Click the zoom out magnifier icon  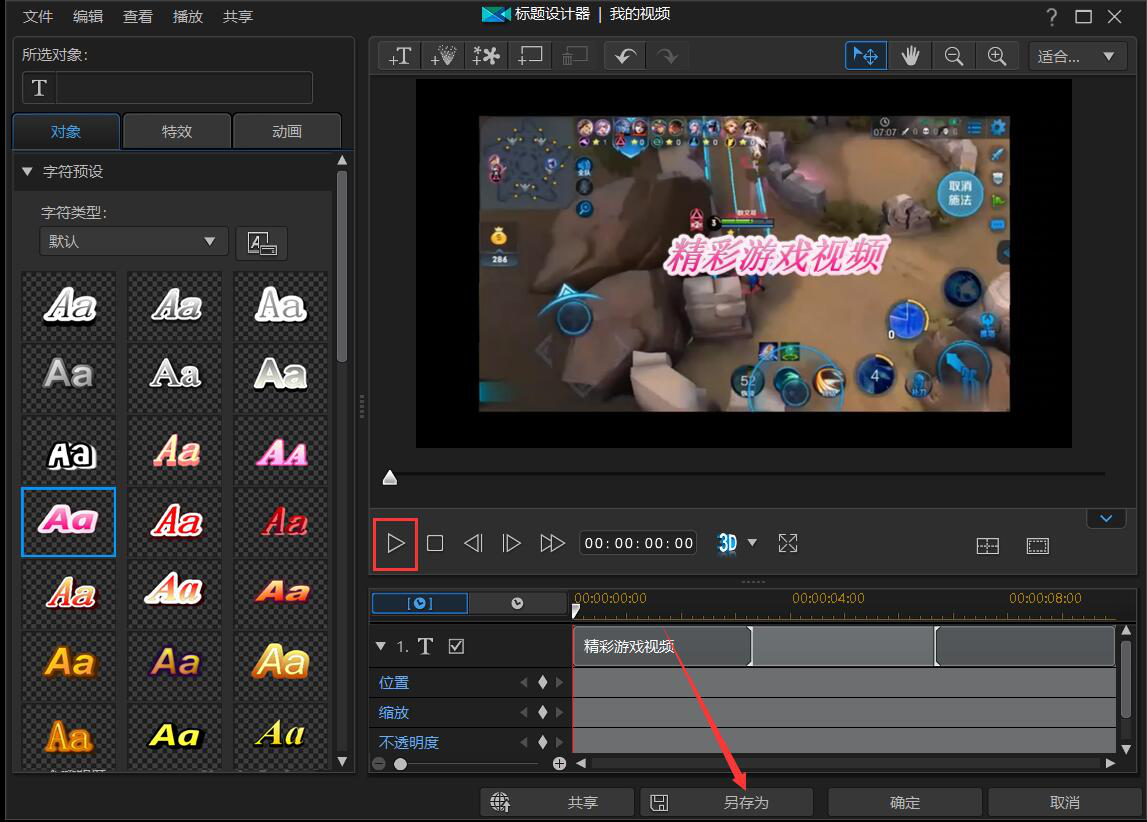(954, 56)
